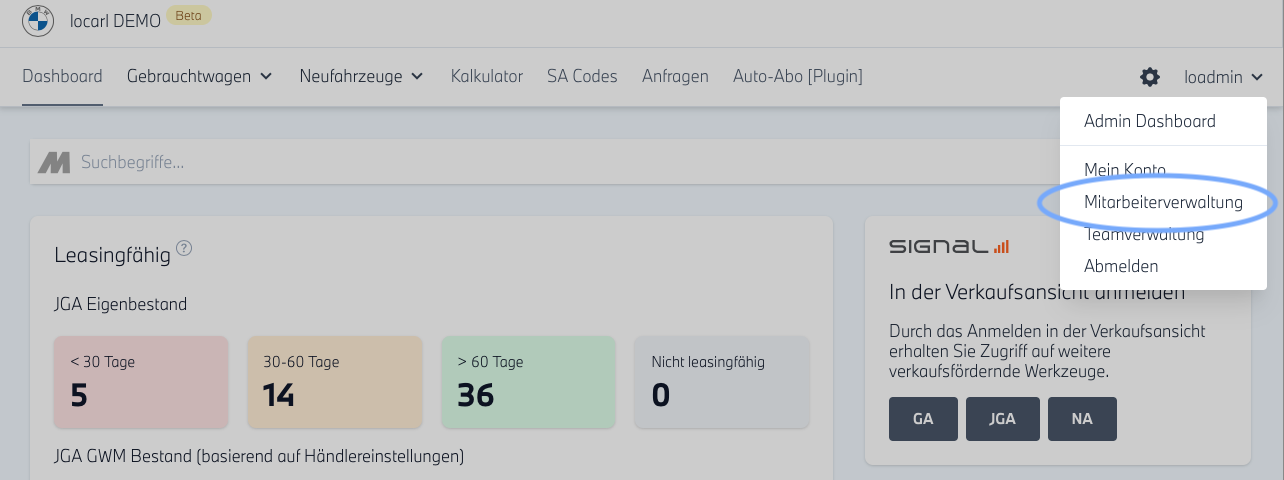The image size is (1284, 480).
Task: Open settings with the gear icon
Action: coord(1150,77)
